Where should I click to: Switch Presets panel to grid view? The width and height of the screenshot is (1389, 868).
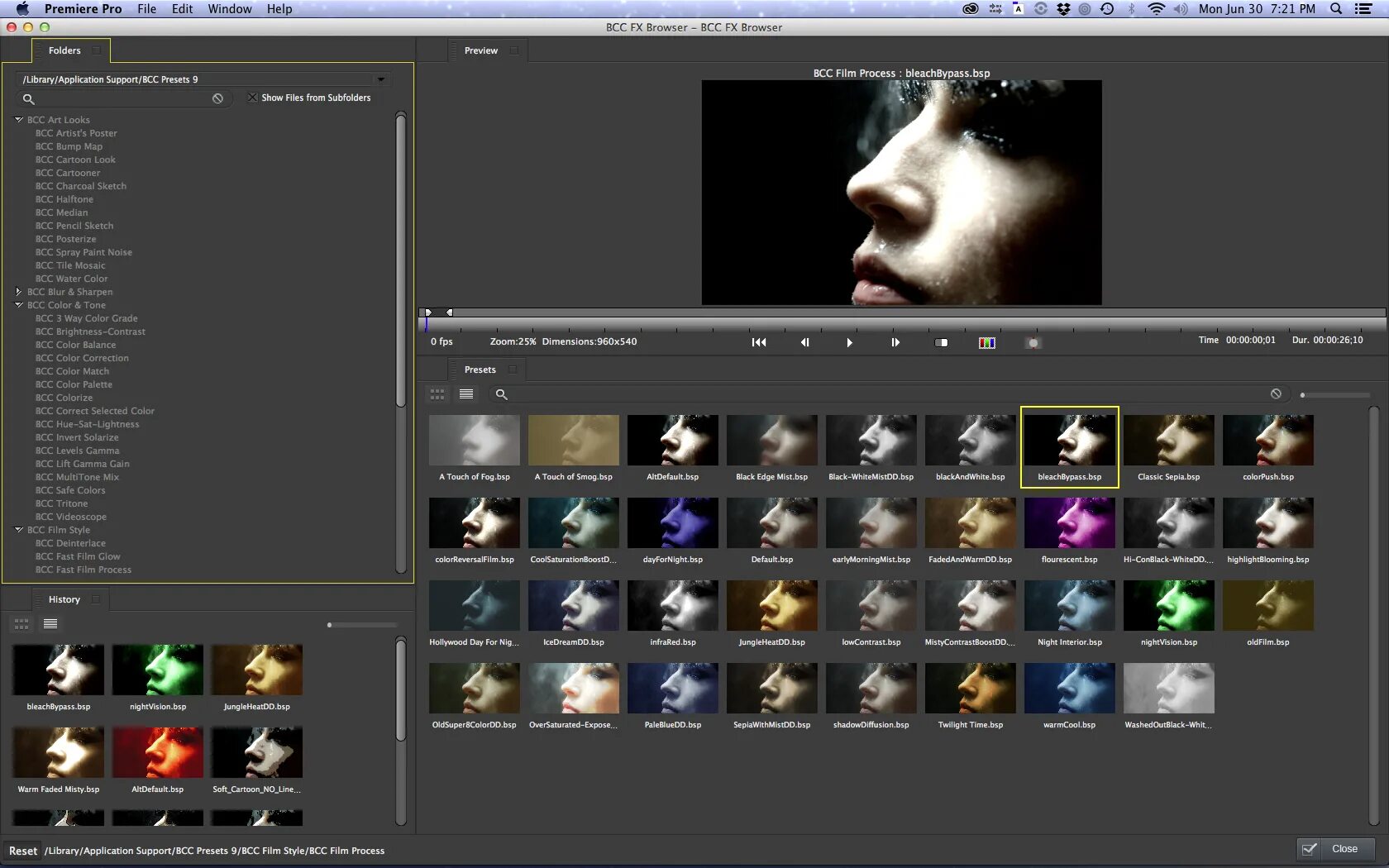[x=437, y=394]
